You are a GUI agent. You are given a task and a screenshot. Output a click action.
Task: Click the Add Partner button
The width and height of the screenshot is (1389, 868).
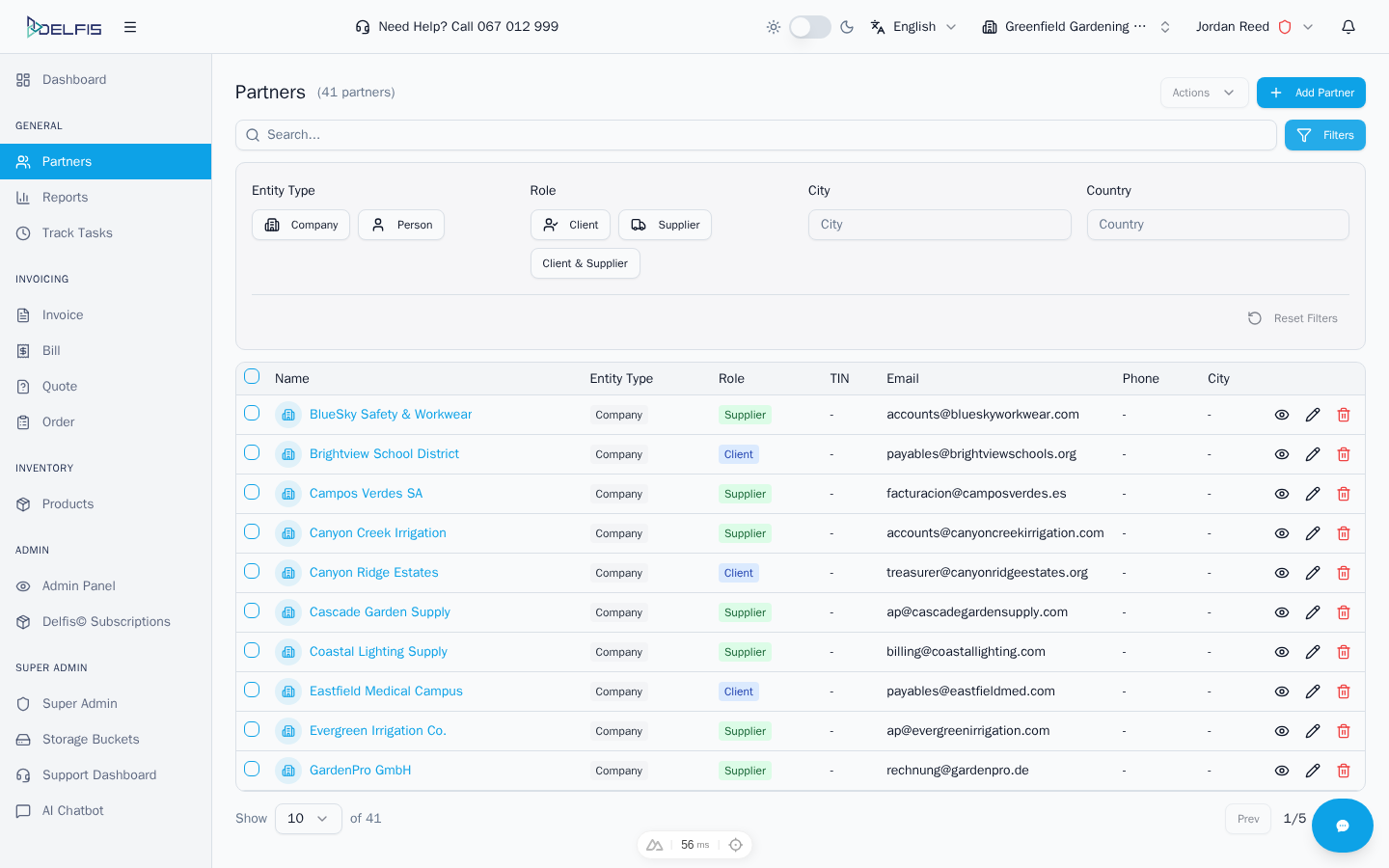coord(1311,93)
